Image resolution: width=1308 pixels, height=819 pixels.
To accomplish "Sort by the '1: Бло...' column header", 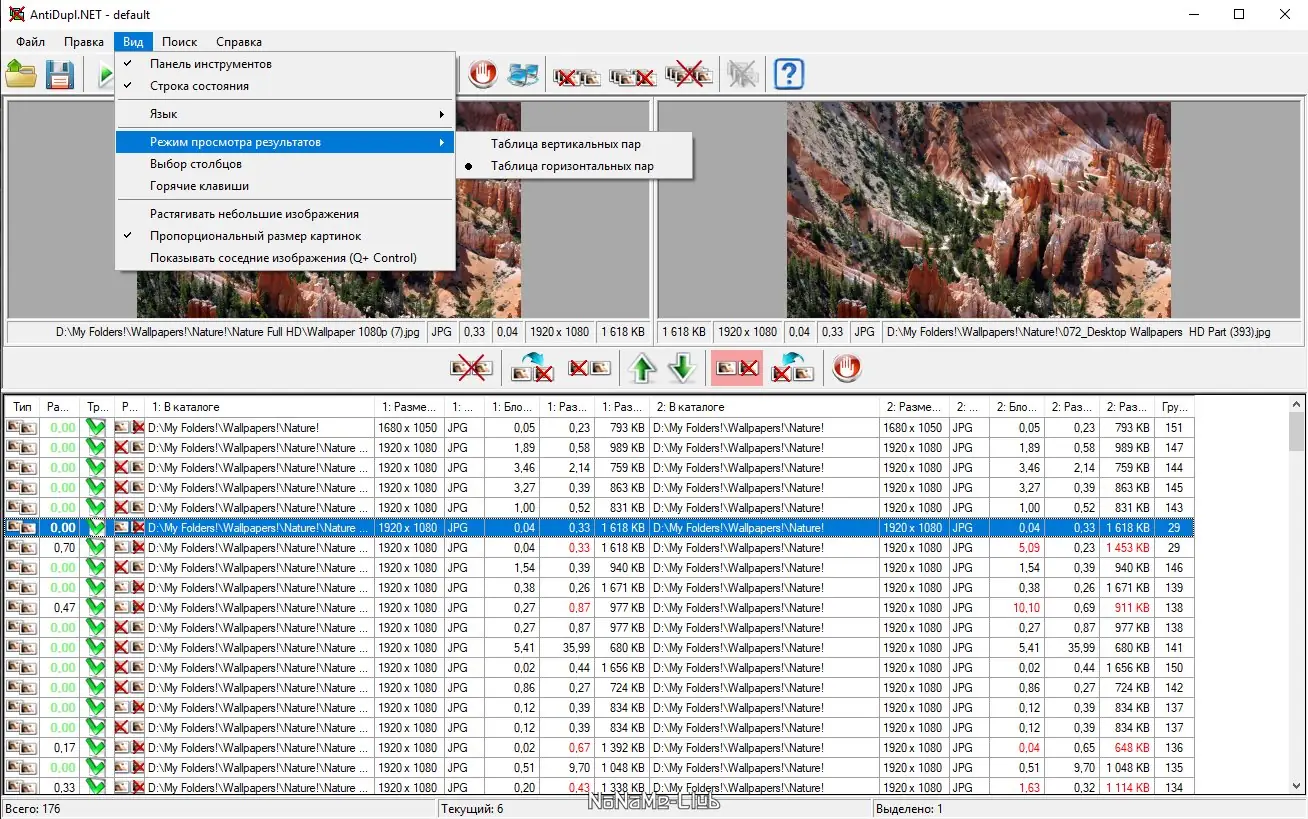I will (512, 407).
